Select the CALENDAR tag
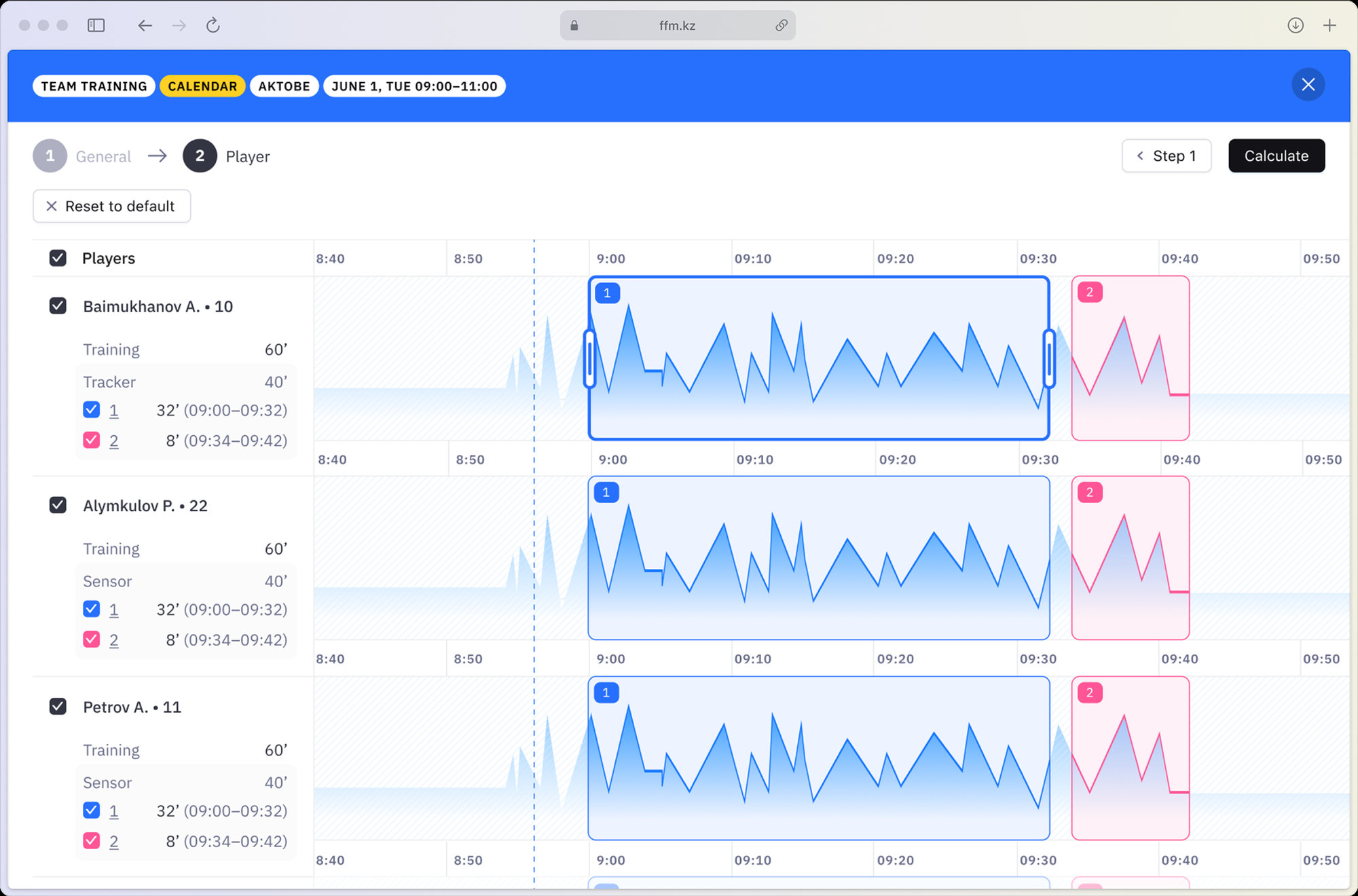 (202, 86)
